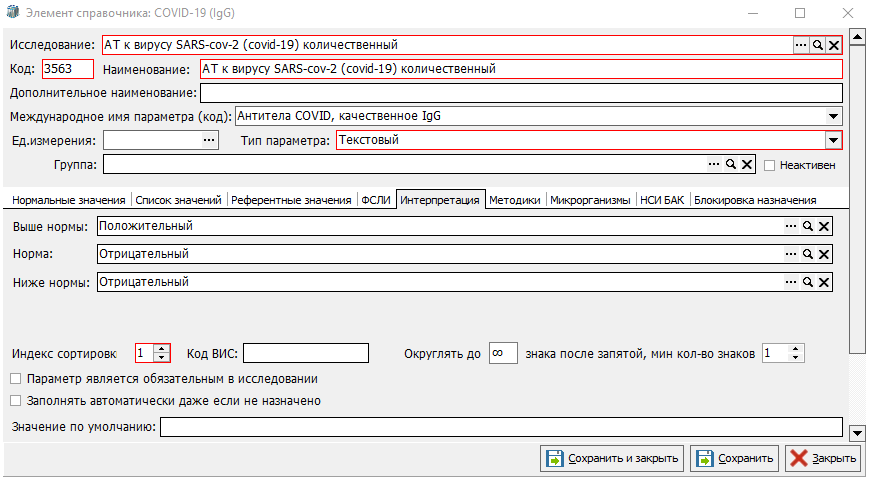Screen dimensions: 873x482
Task: Clear the Норма value with the X icon
Action: [x=823, y=254]
